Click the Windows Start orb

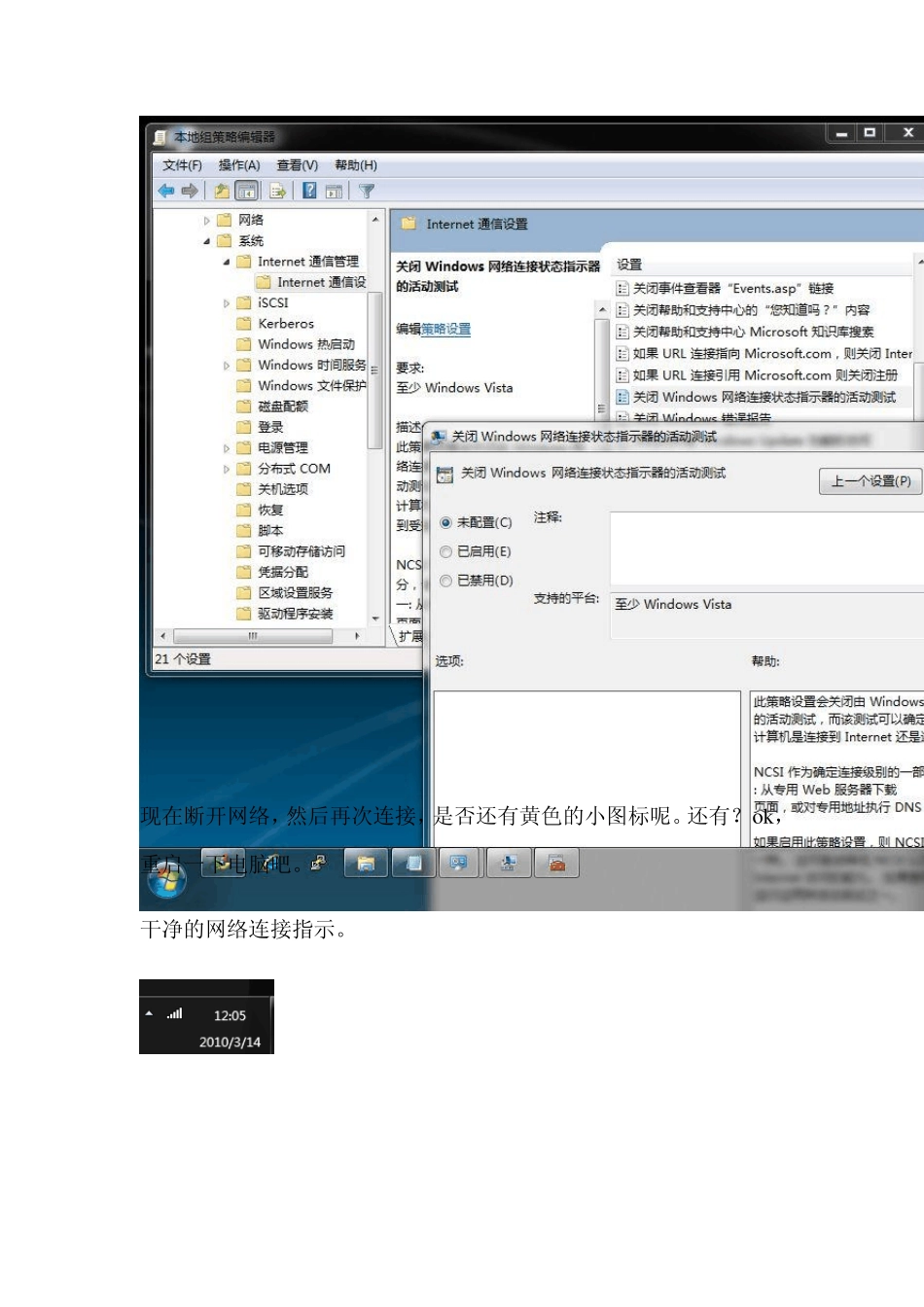coord(167,878)
